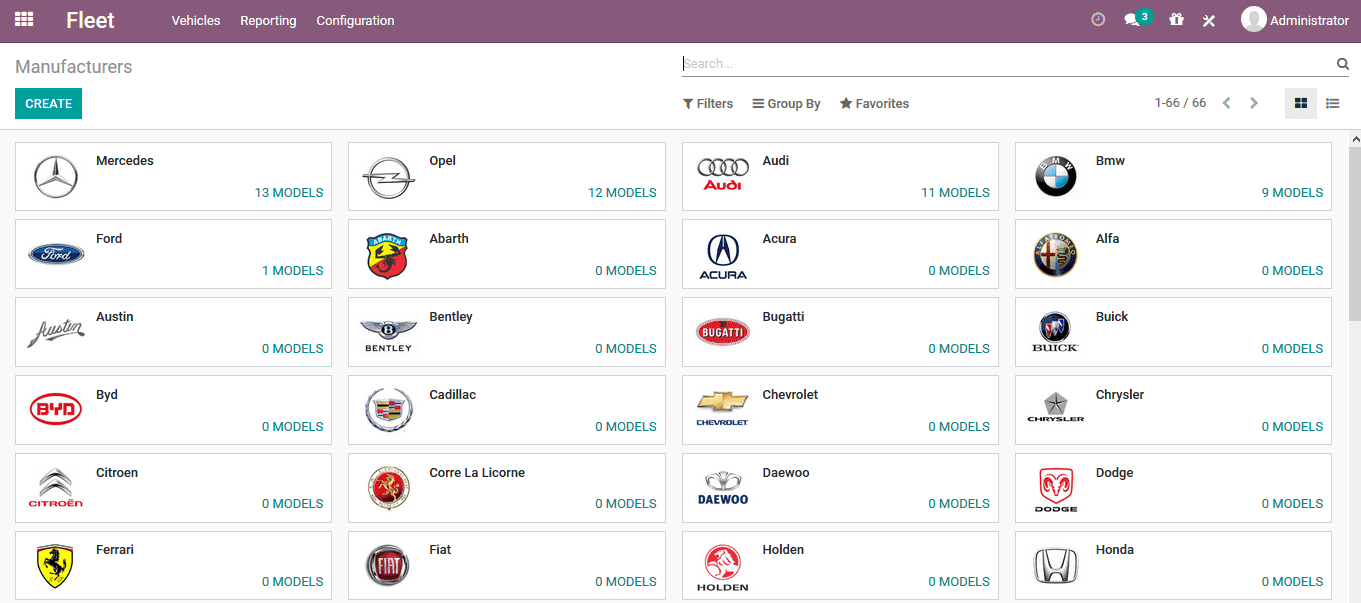Go to the previous page arrow

click(x=1227, y=103)
